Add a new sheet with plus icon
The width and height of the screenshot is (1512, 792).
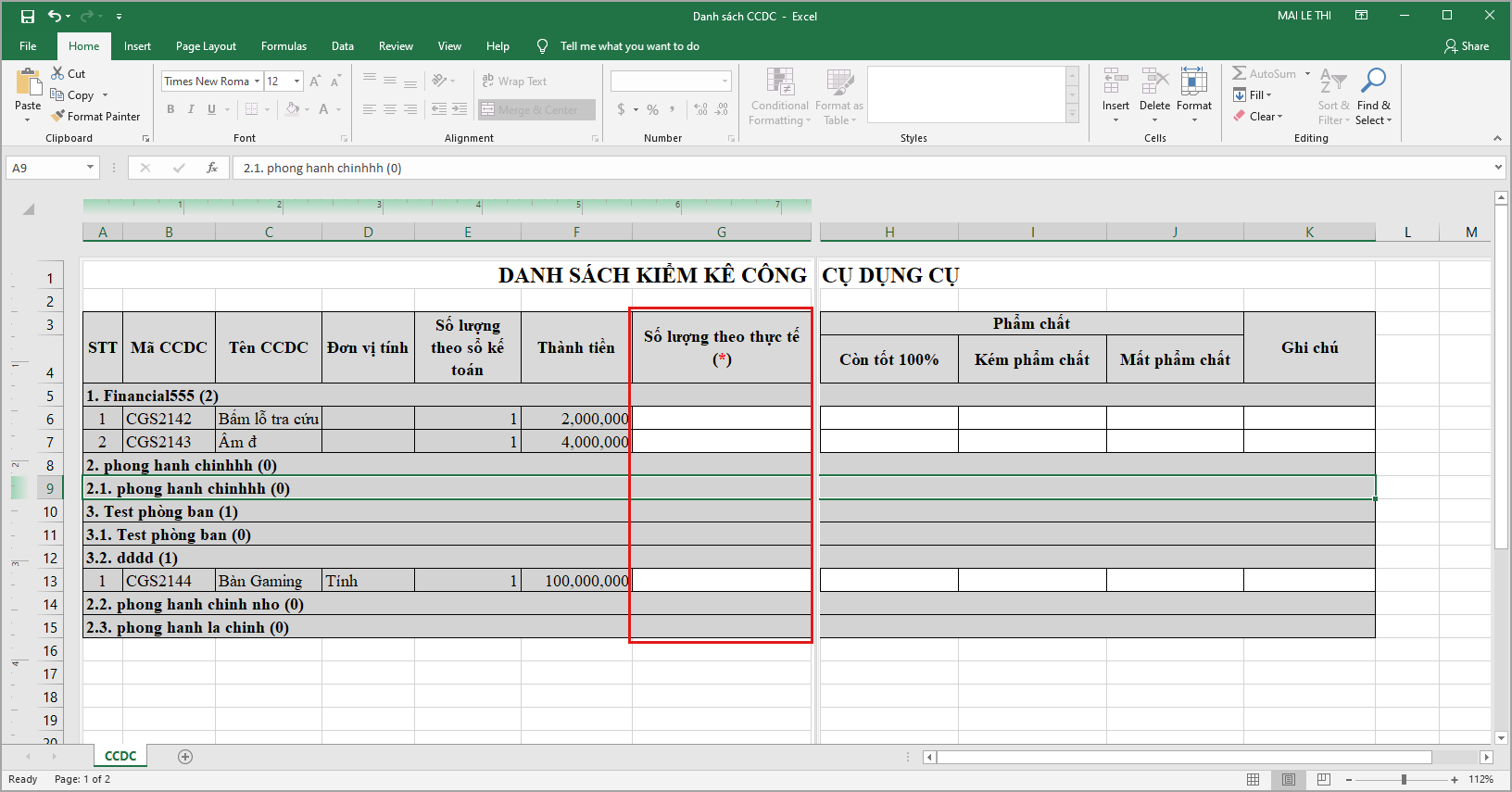click(185, 757)
